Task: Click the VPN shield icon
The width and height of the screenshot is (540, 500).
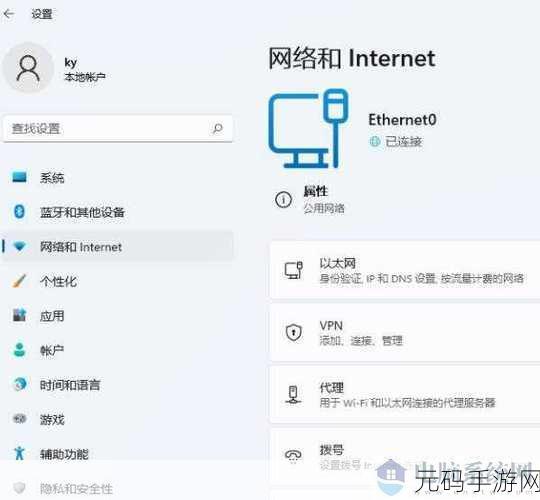Action: pos(293,332)
